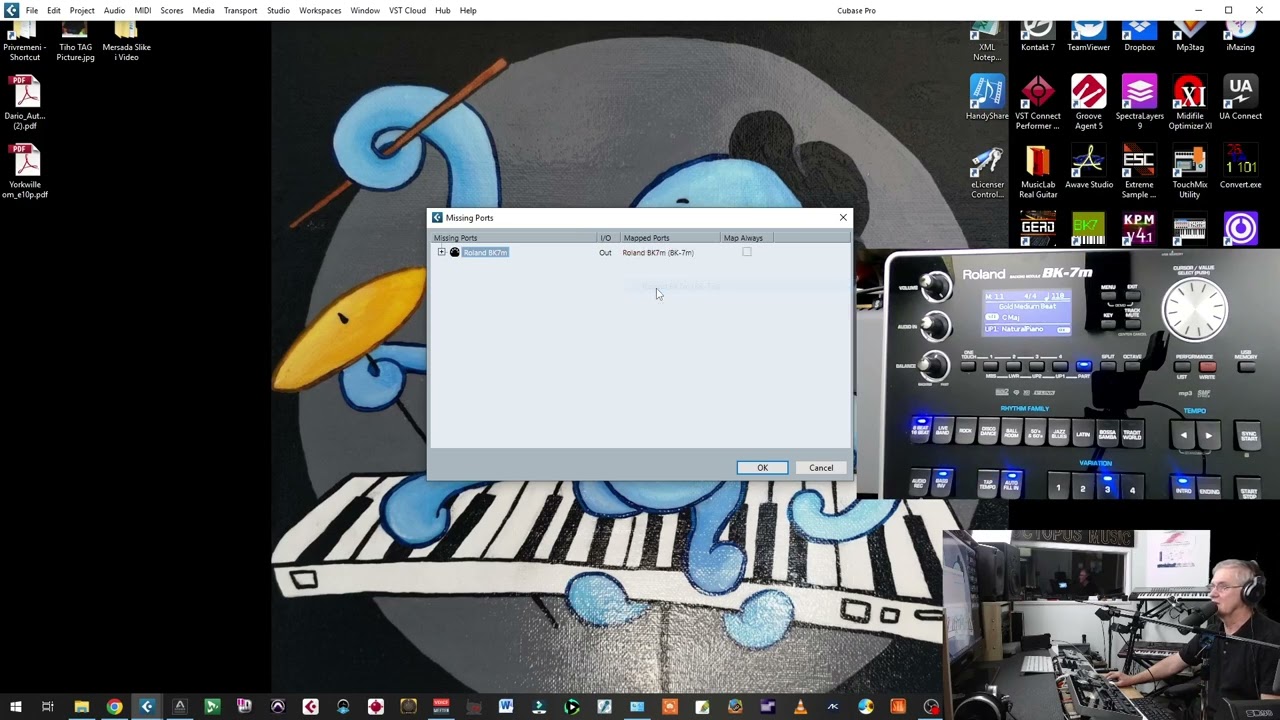Click the 'Out' I/O cell

[605, 252]
